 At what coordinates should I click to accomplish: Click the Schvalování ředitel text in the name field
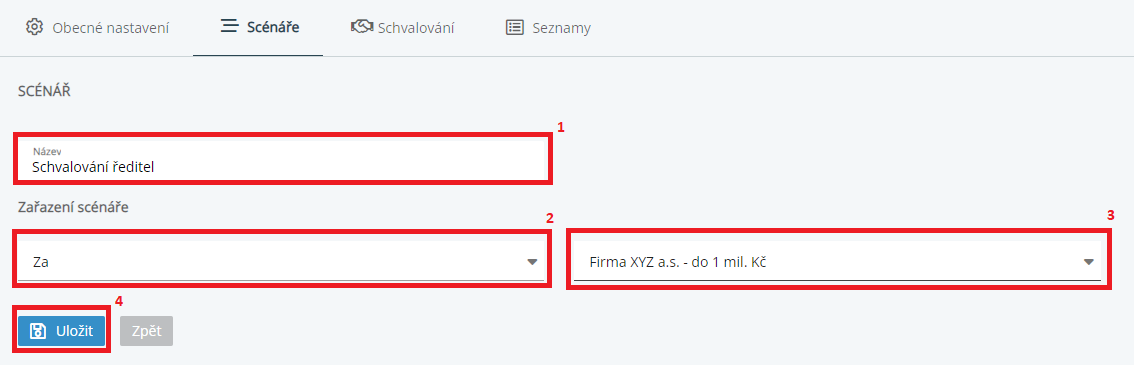93,167
